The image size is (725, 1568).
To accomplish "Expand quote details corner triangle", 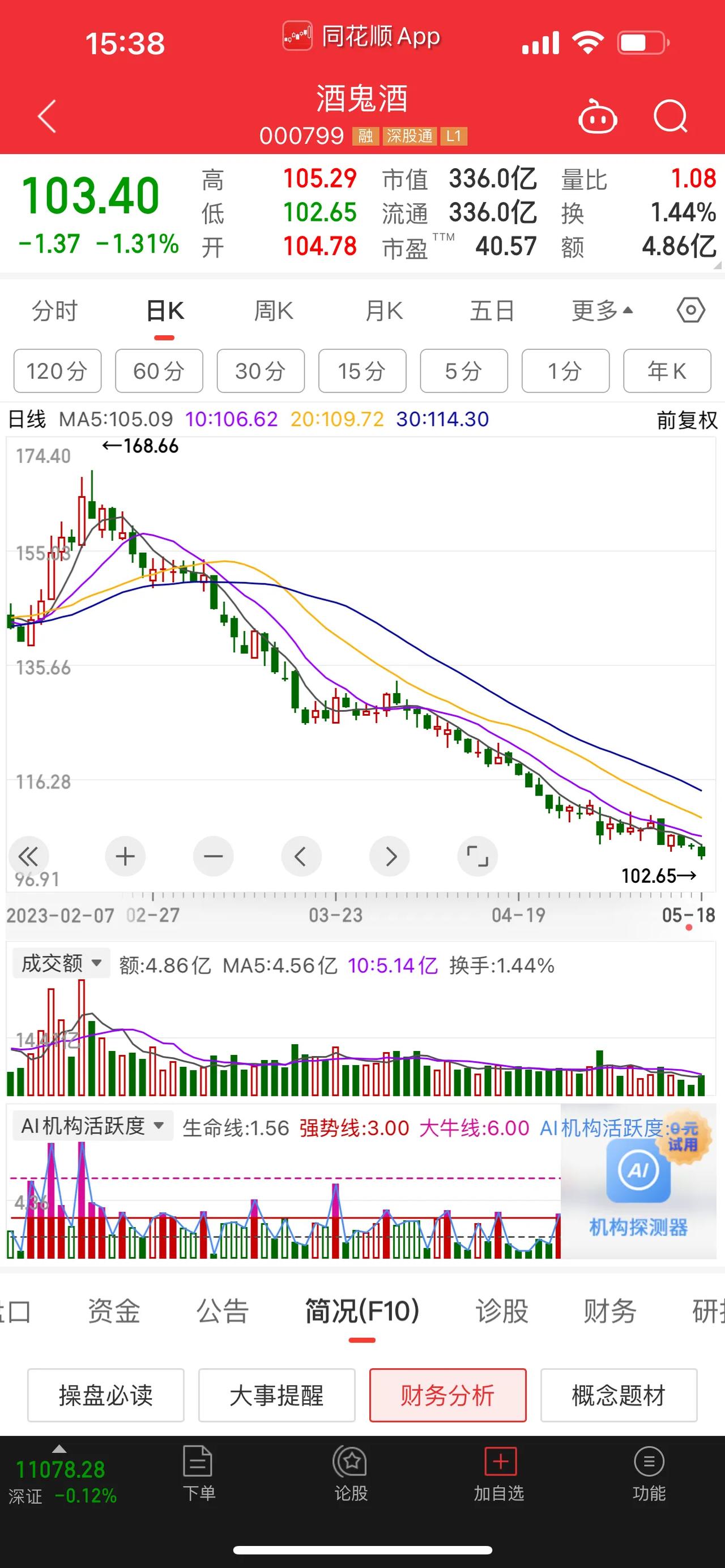I will coord(717,265).
